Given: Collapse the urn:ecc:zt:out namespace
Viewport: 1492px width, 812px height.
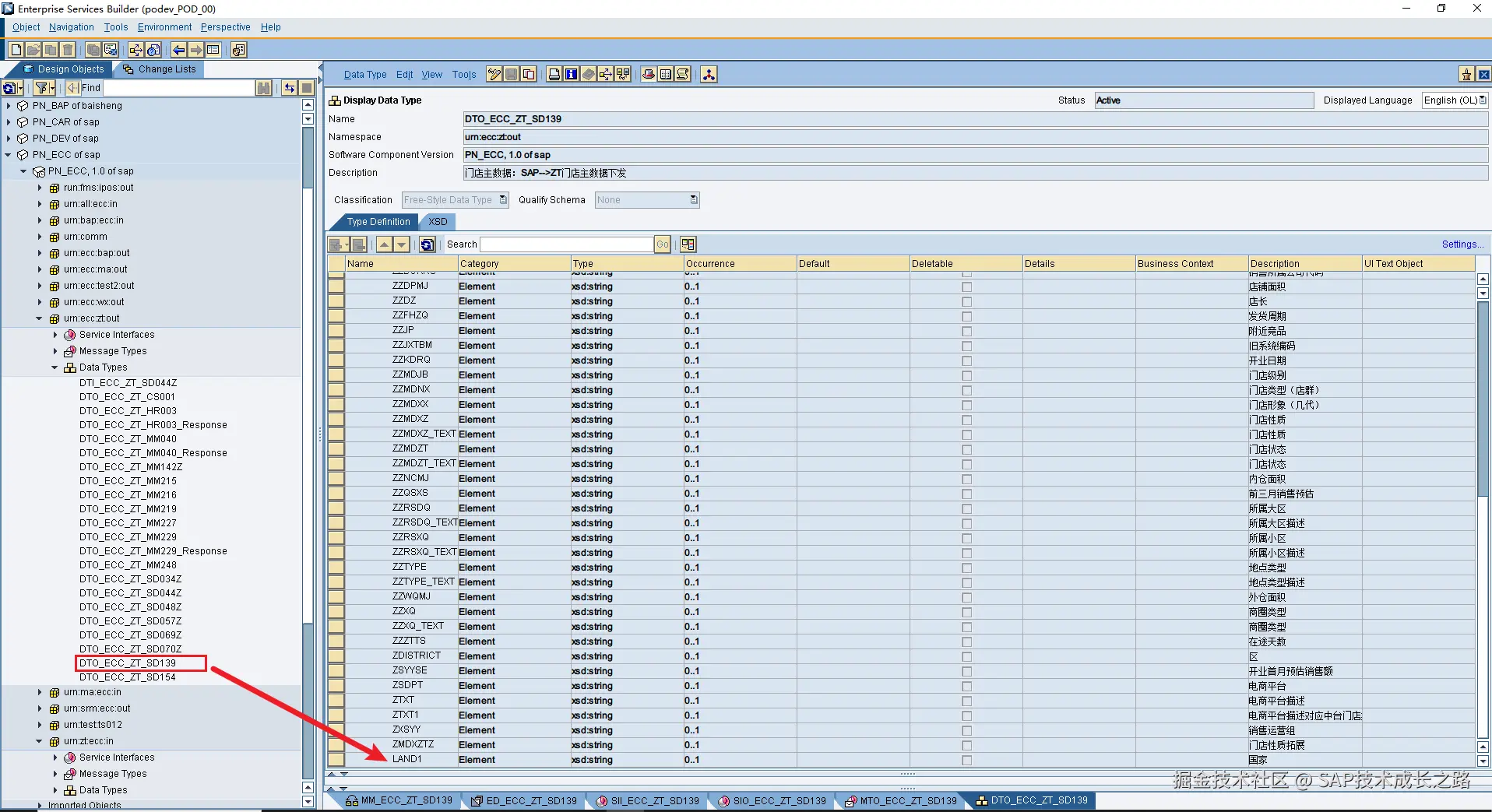Looking at the screenshot, I should (40, 318).
